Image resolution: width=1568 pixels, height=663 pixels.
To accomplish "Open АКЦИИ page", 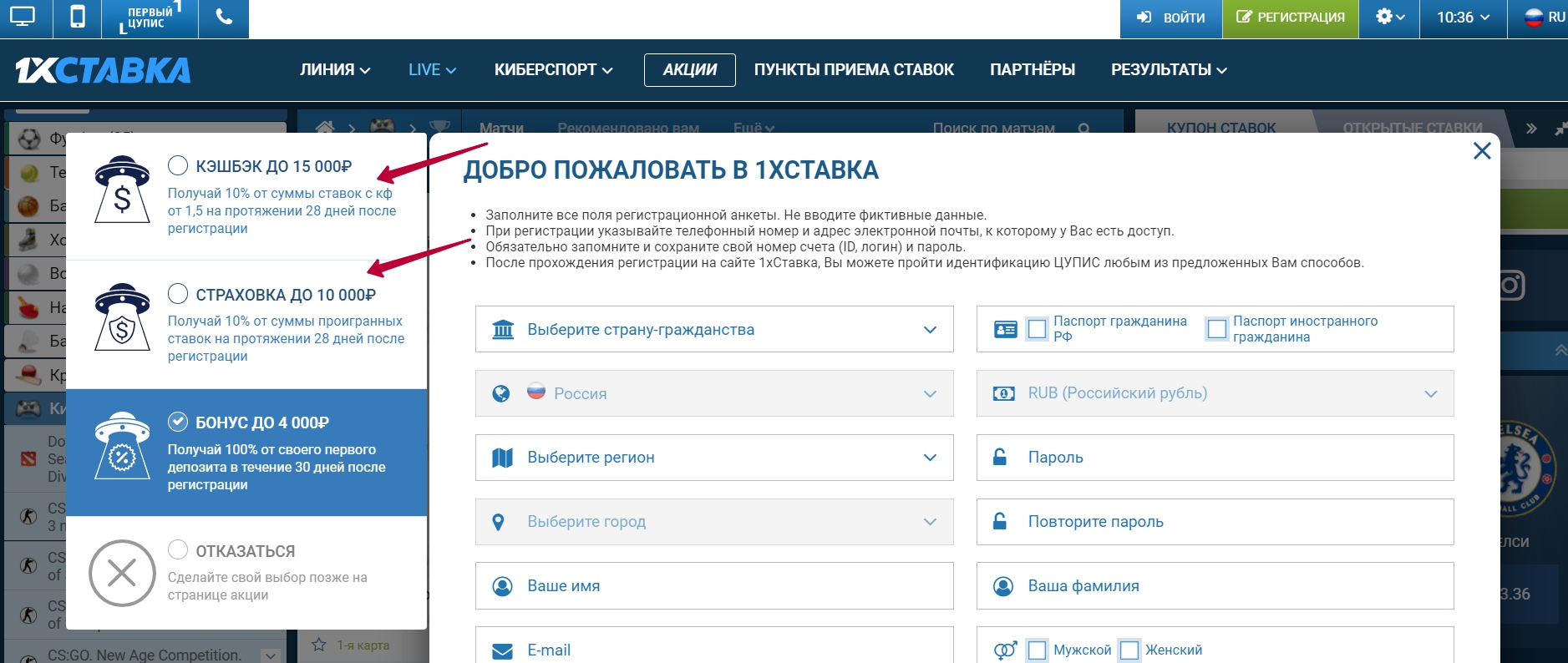I will (x=690, y=70).
